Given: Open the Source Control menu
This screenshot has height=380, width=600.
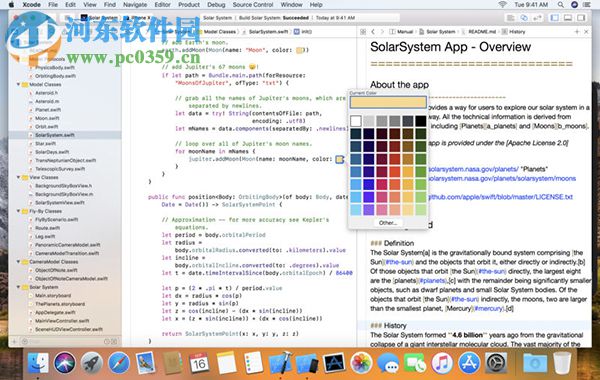Looking at the screenshot, I should (253, 5).
